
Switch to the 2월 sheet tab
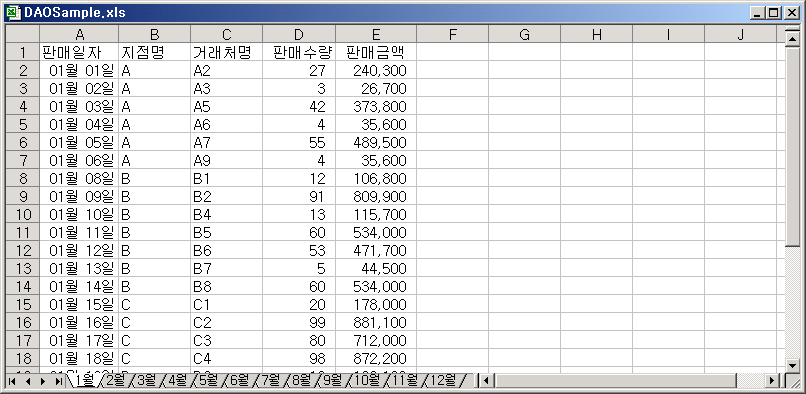[x=115, y=380]
